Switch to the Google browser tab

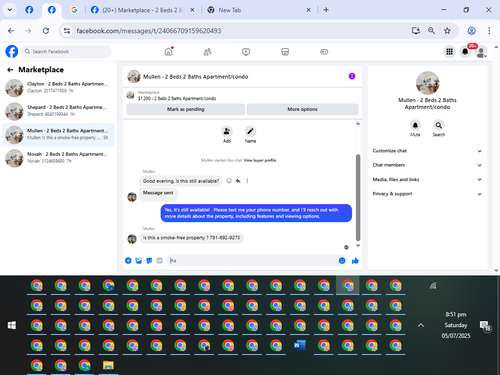(74, 10)
